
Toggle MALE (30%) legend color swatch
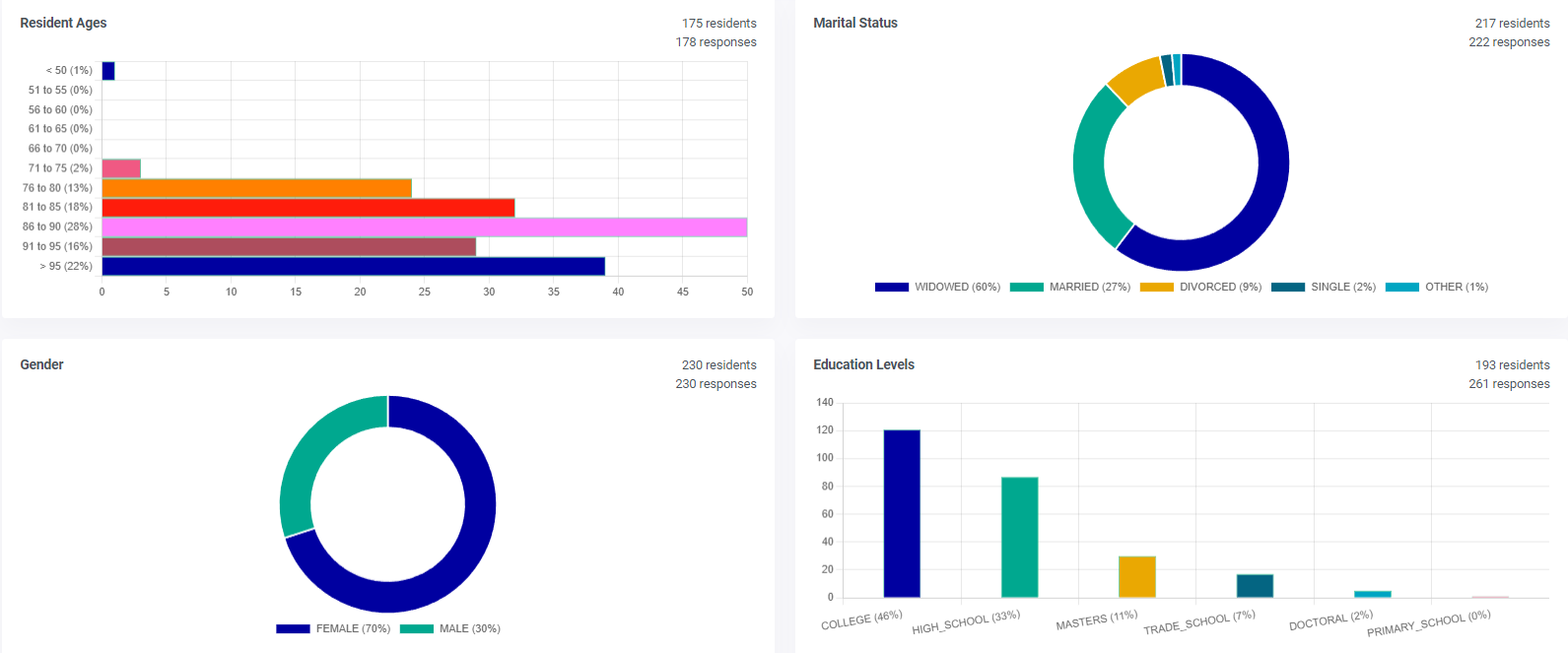click(417, 629)
